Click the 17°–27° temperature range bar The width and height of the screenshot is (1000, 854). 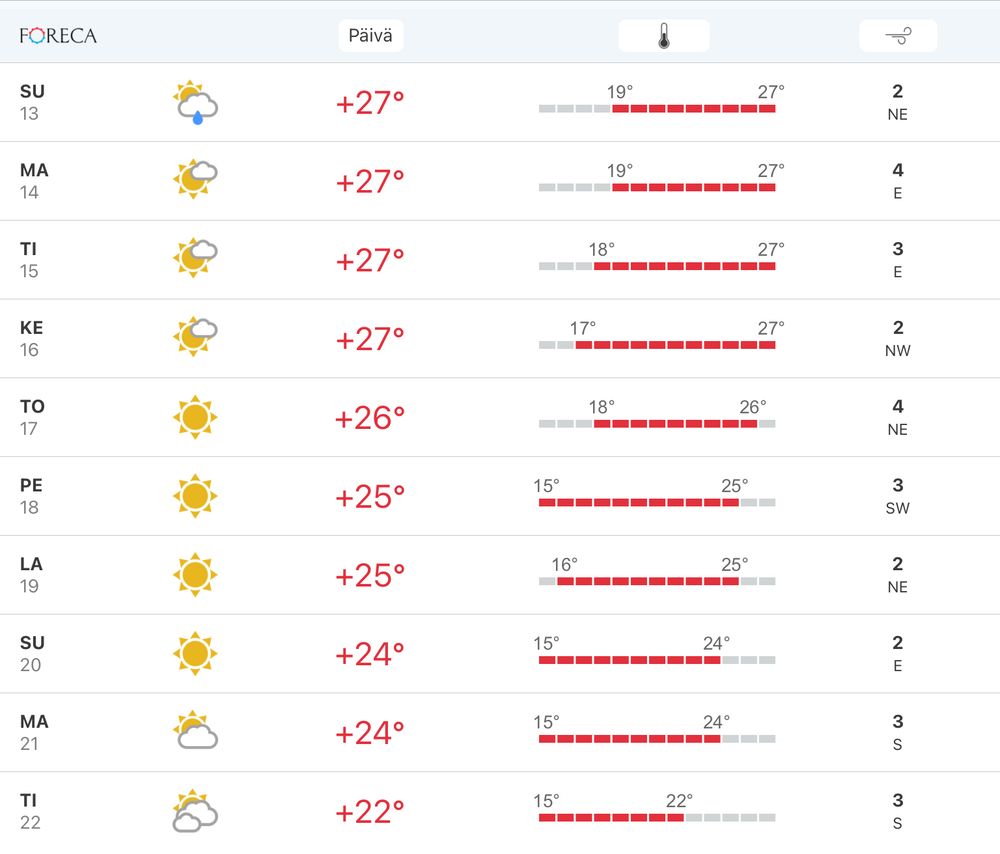tap(657, 345)
